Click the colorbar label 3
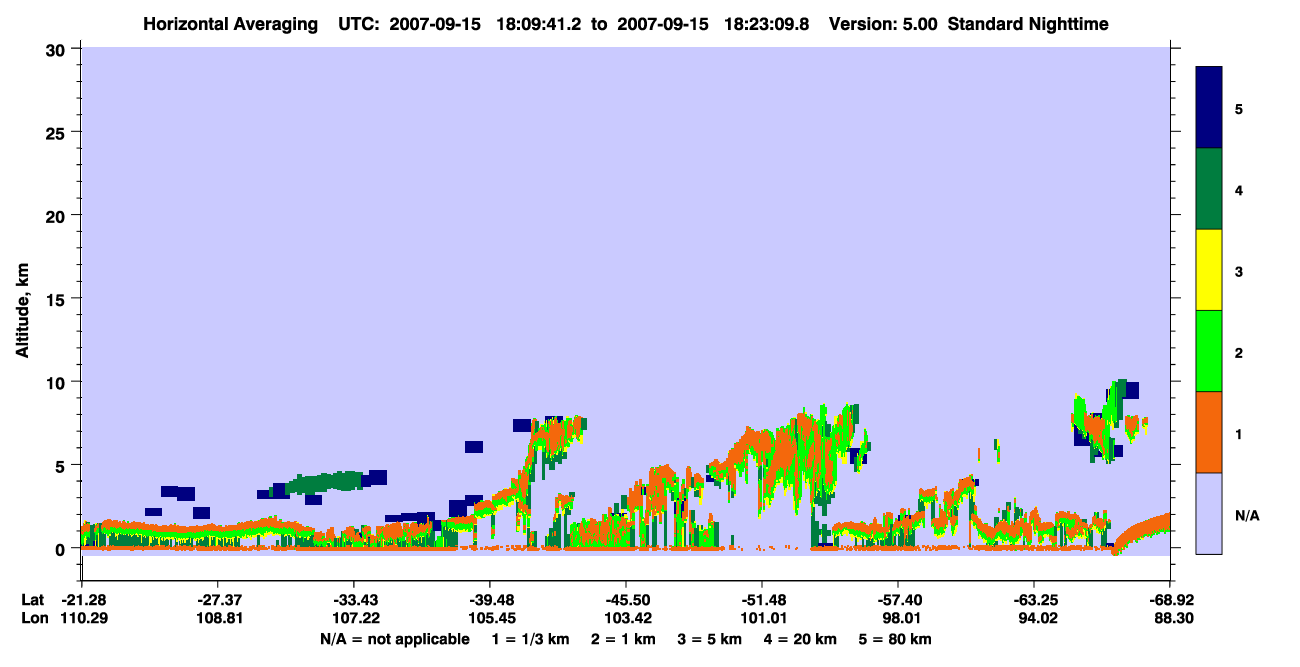Screen dimensions: 1300x667 click(1238, 271)
